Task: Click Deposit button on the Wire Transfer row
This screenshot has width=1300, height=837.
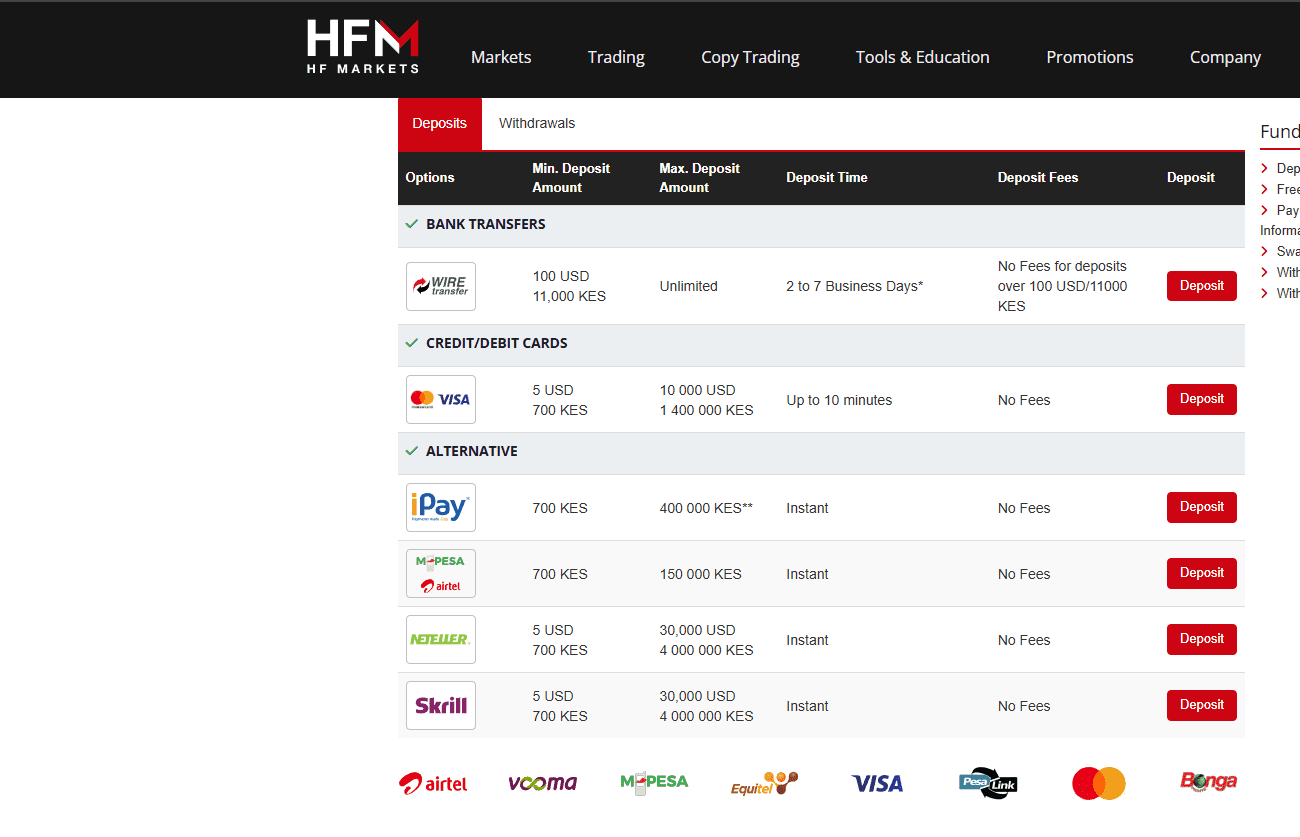Action: [1201, 286]
